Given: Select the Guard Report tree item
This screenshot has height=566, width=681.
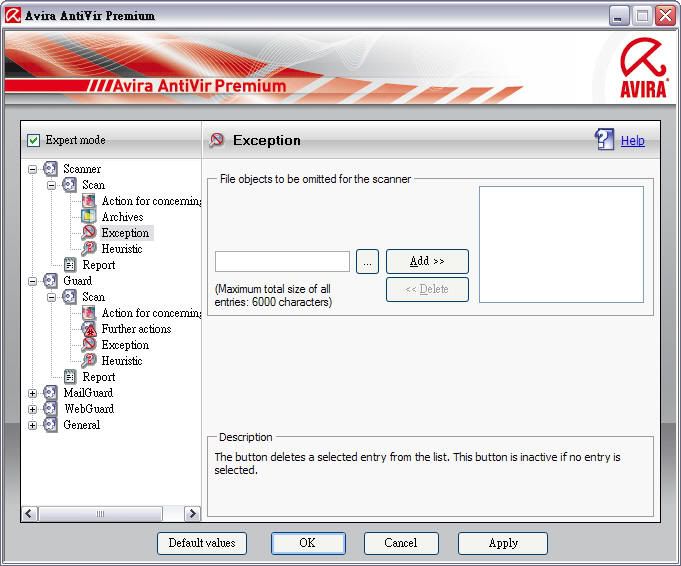Looking at the screenshot, I should click(x=98, y=377).
